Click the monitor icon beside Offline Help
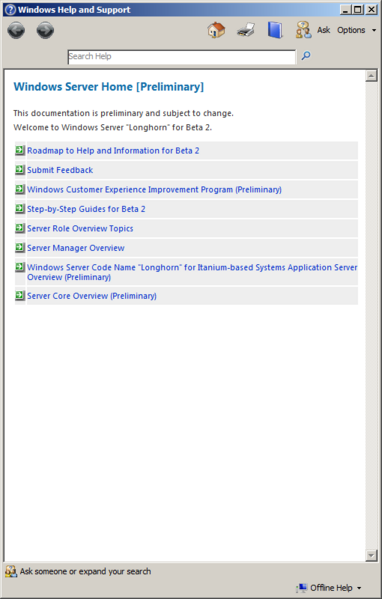This screenshot has height=599, width=382. point(302,588)
